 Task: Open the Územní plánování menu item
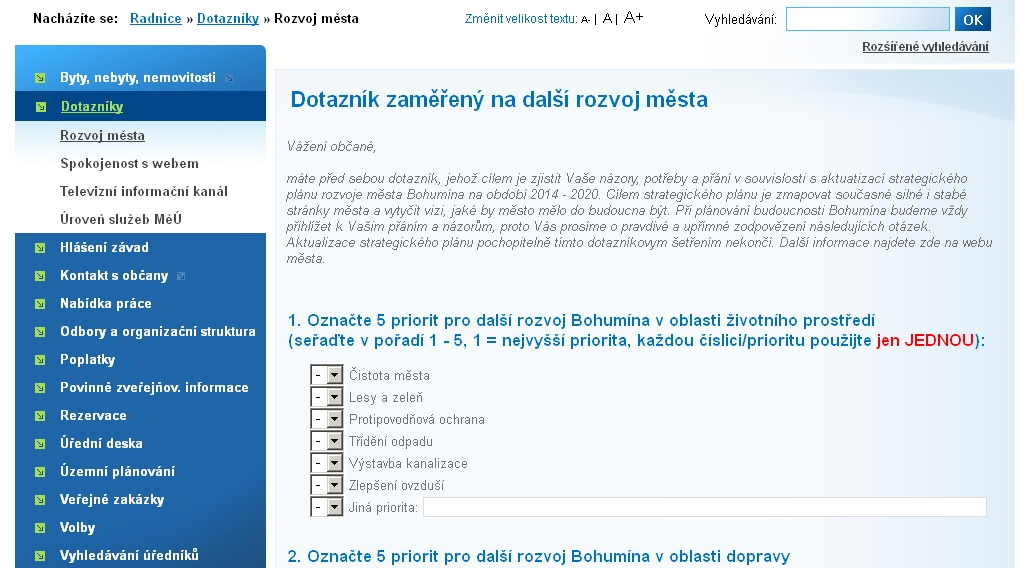coord(118,471)
